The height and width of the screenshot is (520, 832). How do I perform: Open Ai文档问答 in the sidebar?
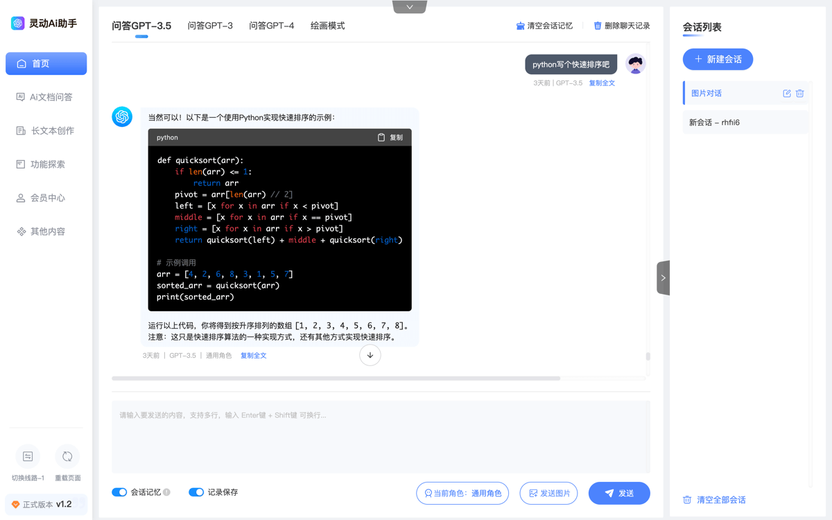[x=46, y=97]
